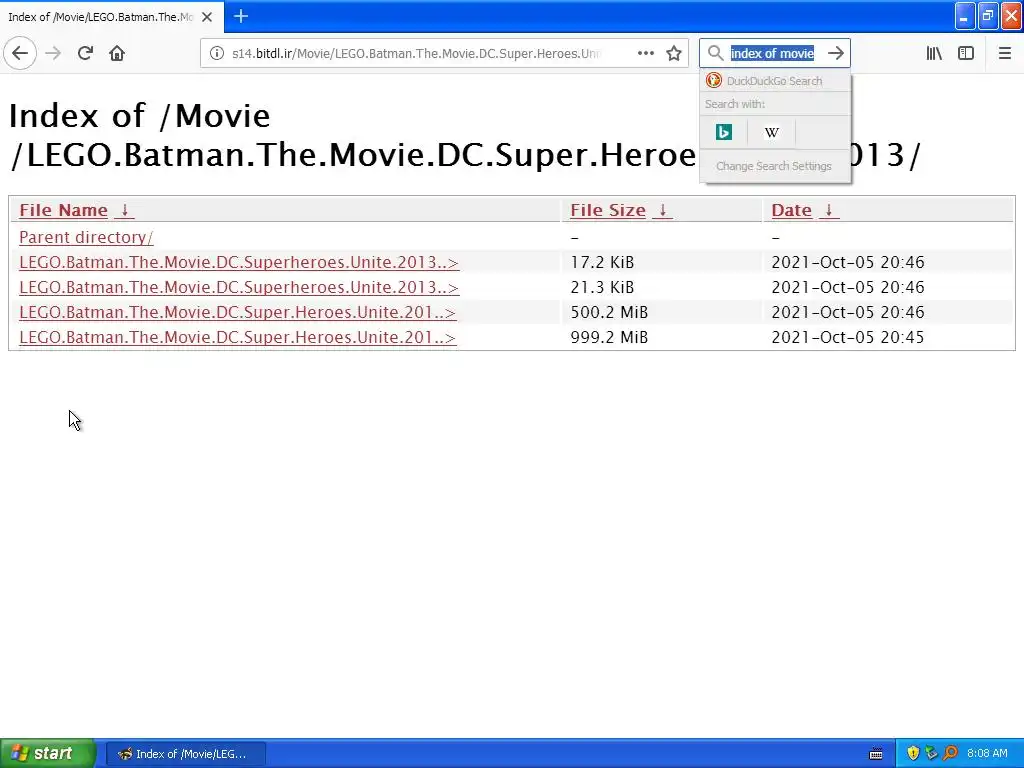
Task: Click the down arrow beside Date
Action: pos(829,210)
